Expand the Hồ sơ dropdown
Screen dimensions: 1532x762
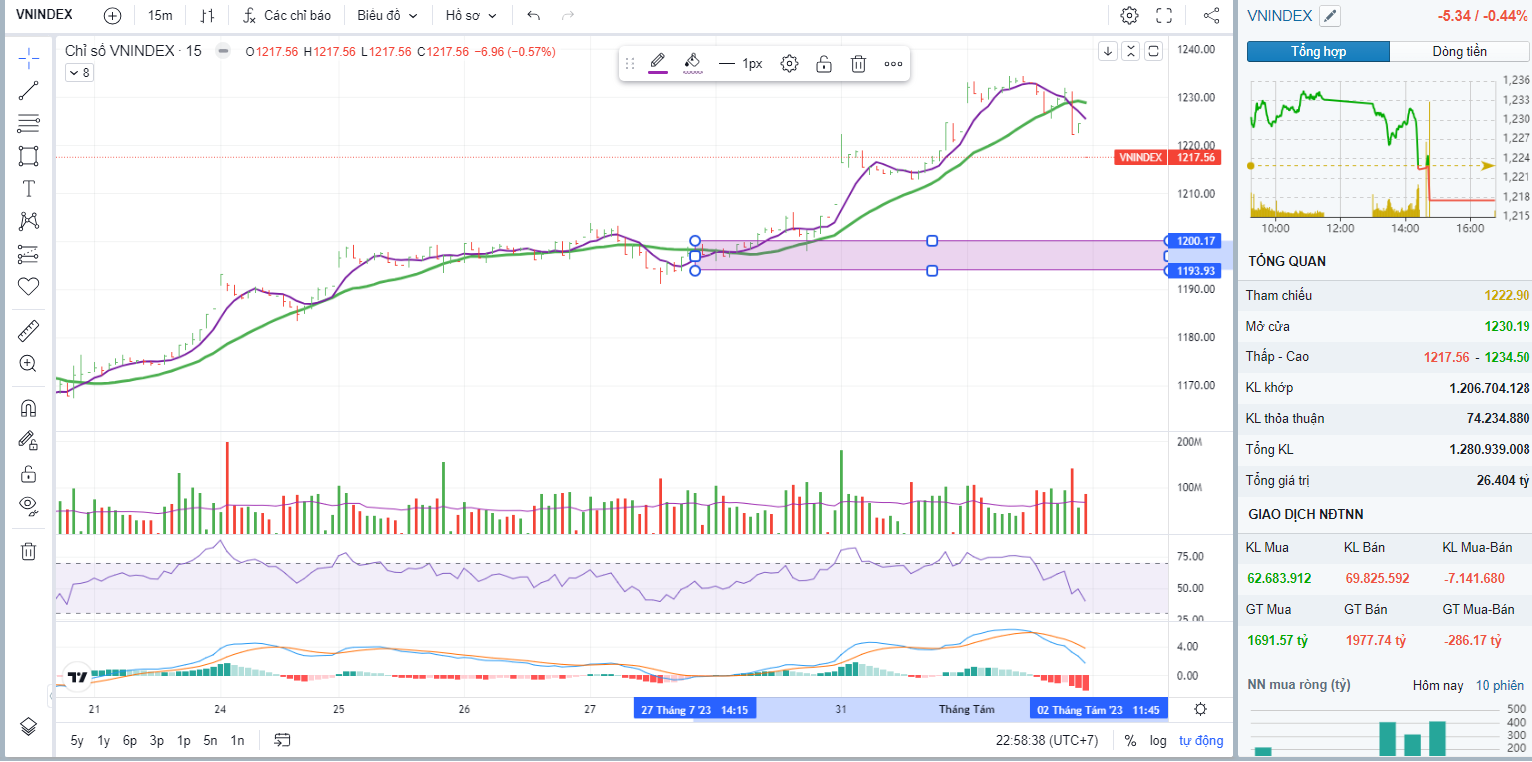click(471, 16)
